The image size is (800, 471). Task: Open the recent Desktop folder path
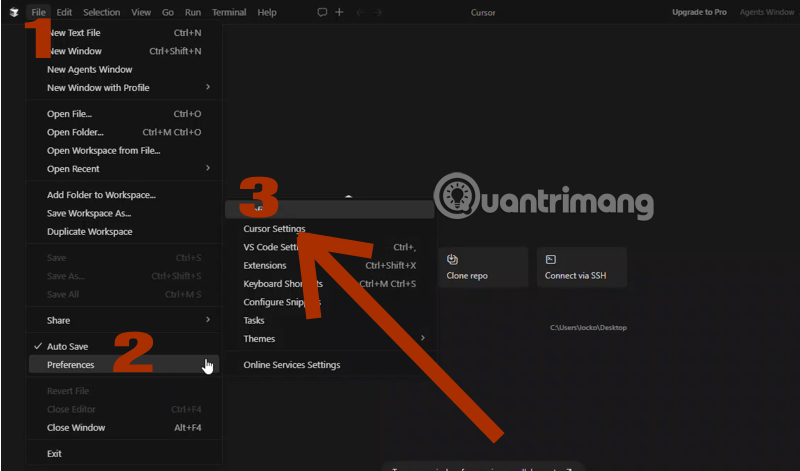(x=587, y=327)
